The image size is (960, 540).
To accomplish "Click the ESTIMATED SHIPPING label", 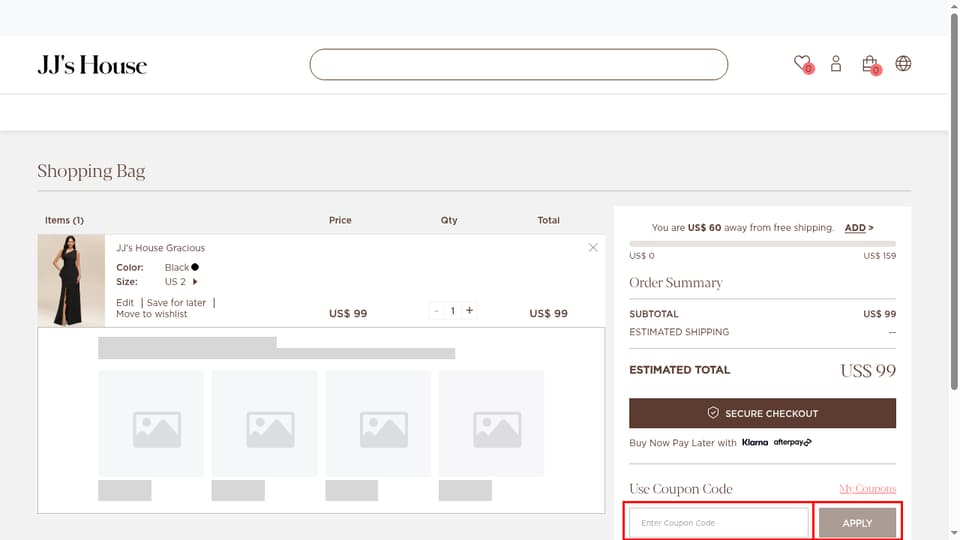I will tap(679, 332).
